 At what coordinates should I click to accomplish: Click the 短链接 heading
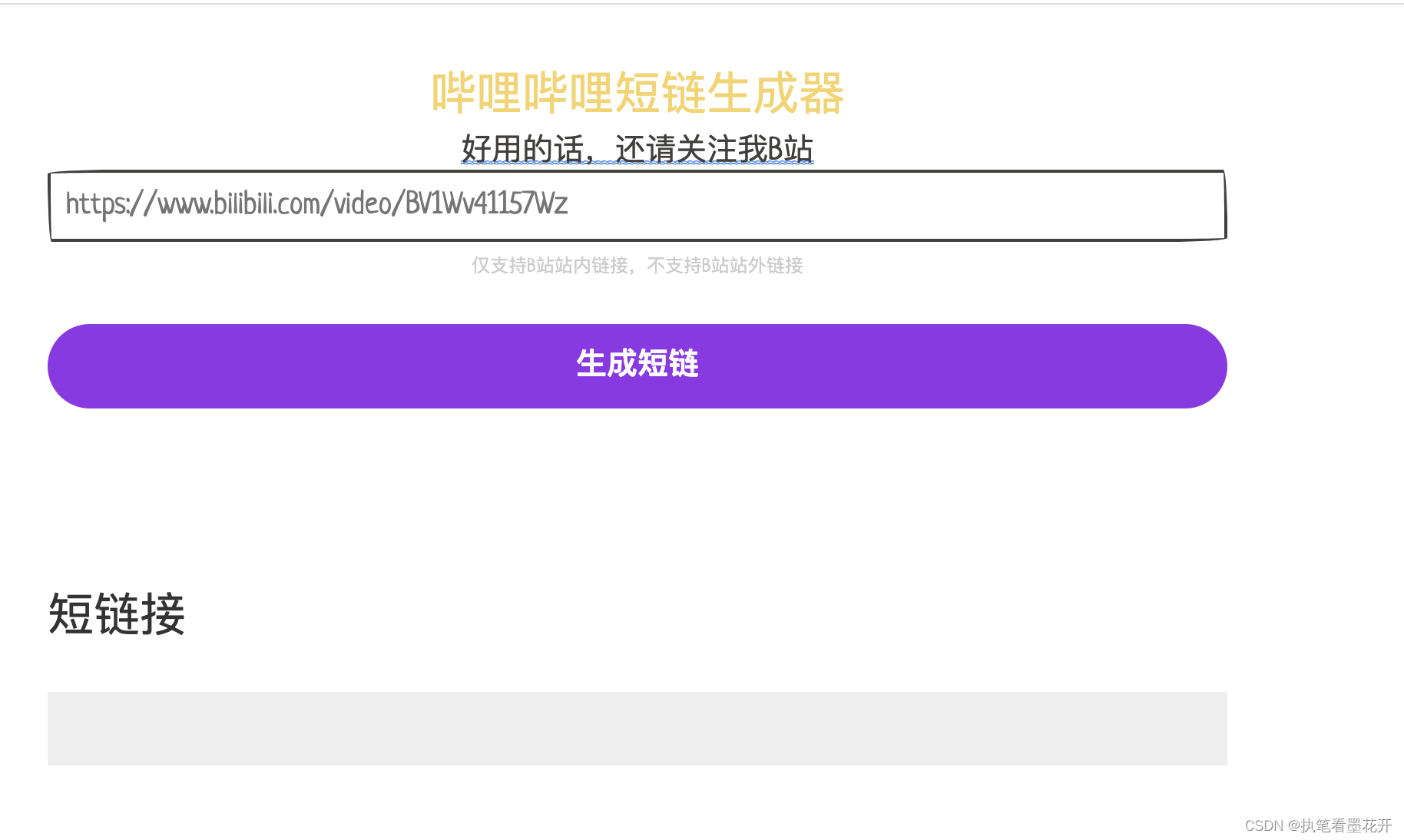(x=117, y=613)
